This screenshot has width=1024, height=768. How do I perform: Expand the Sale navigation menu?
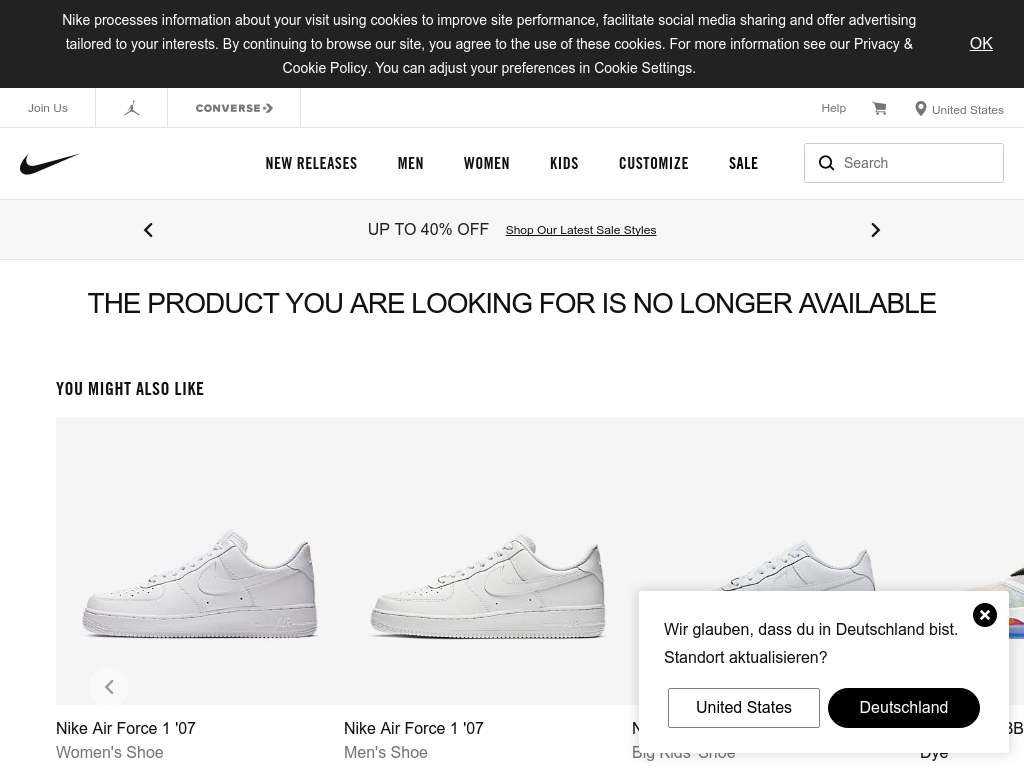[743, 164]
